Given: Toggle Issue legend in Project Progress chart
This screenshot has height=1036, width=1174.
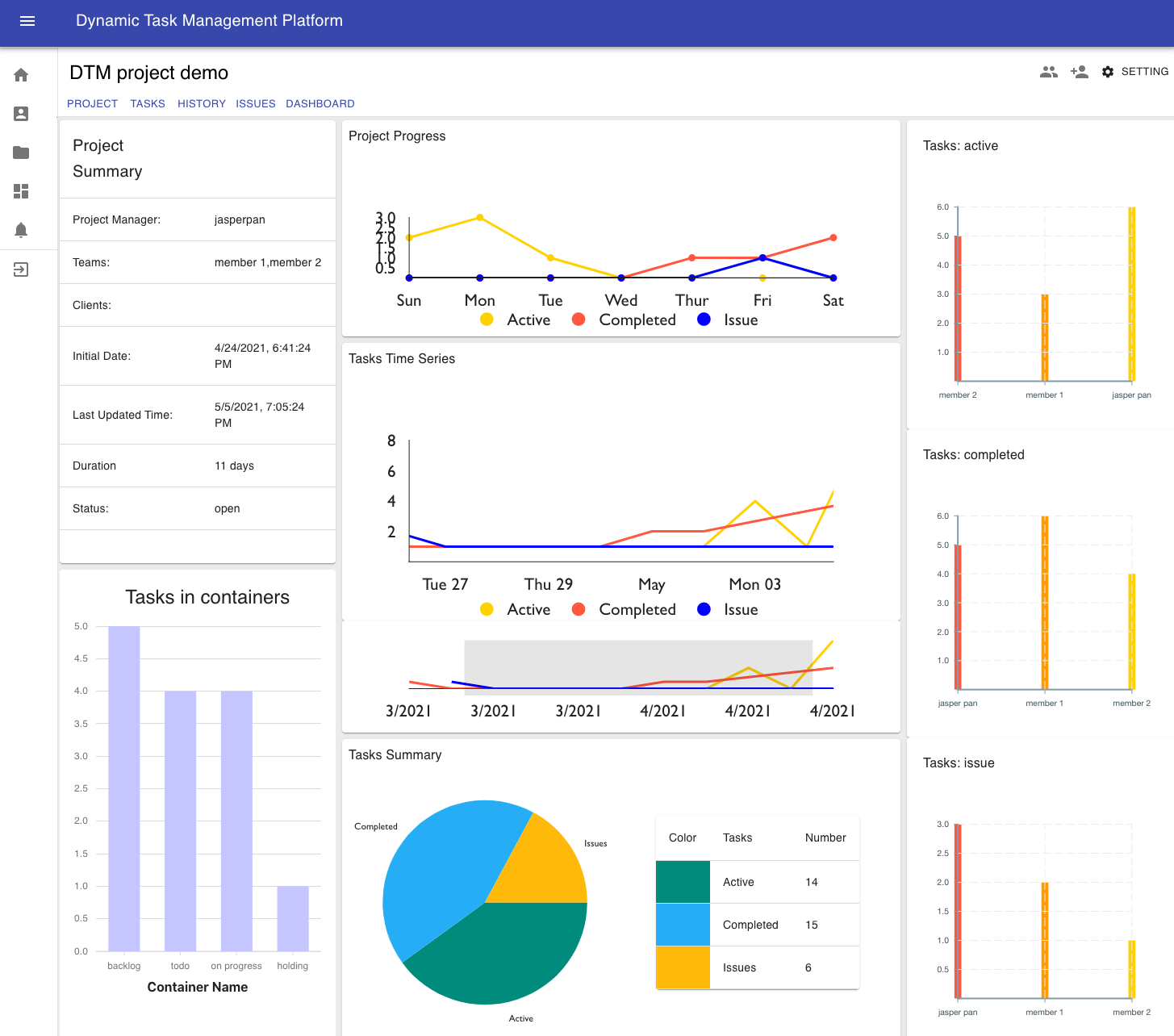Looking at the screenshot, I should pos(728,320).
